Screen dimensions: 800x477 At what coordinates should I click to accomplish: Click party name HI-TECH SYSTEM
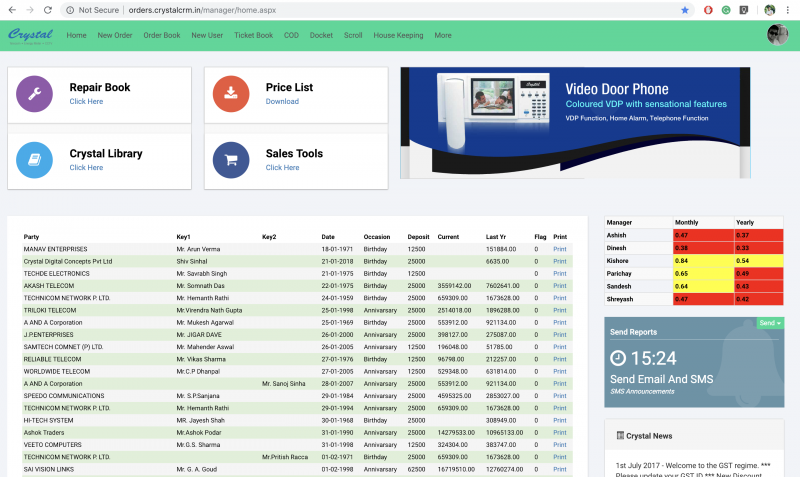(x=48, y=421)
